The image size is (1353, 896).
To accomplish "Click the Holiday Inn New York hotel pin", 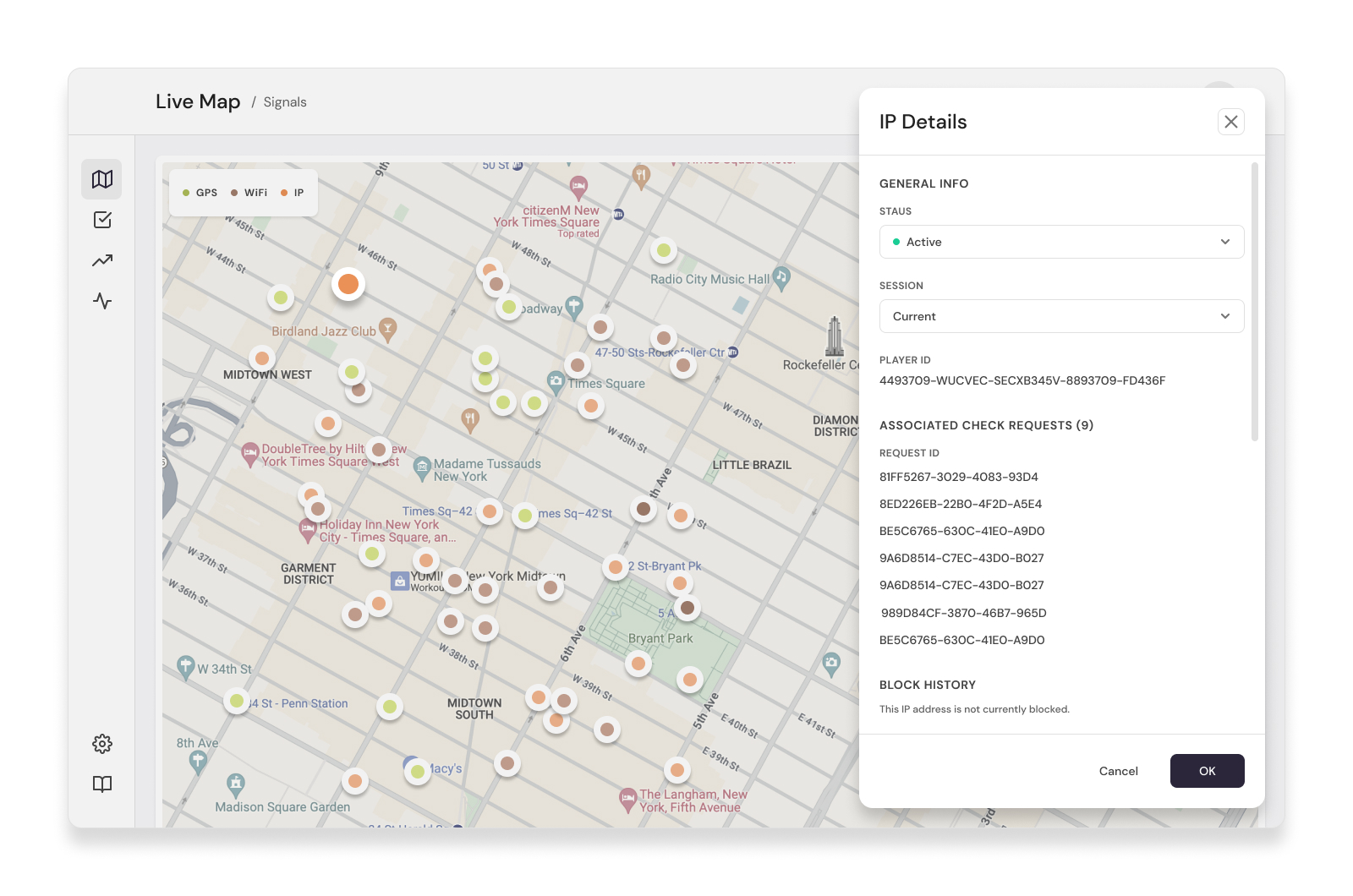I will [x=308, y=530].
